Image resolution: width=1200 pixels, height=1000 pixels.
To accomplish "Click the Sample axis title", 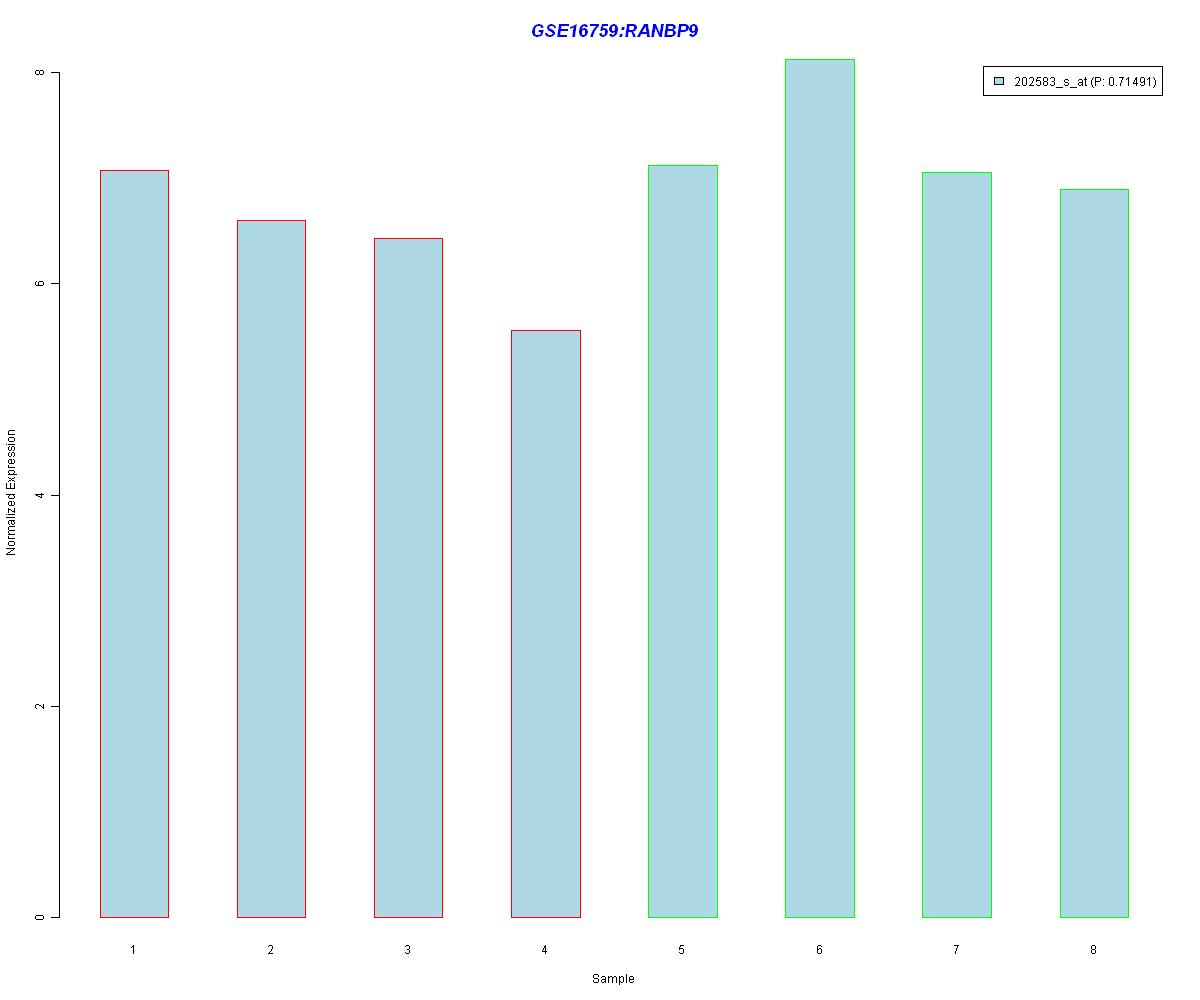I will point(613,979).
